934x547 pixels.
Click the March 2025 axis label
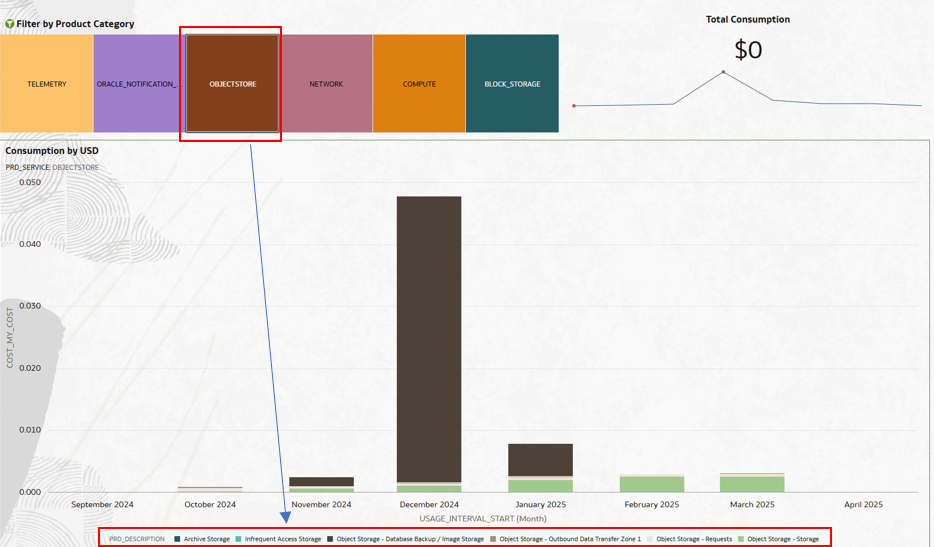(752, 504)
